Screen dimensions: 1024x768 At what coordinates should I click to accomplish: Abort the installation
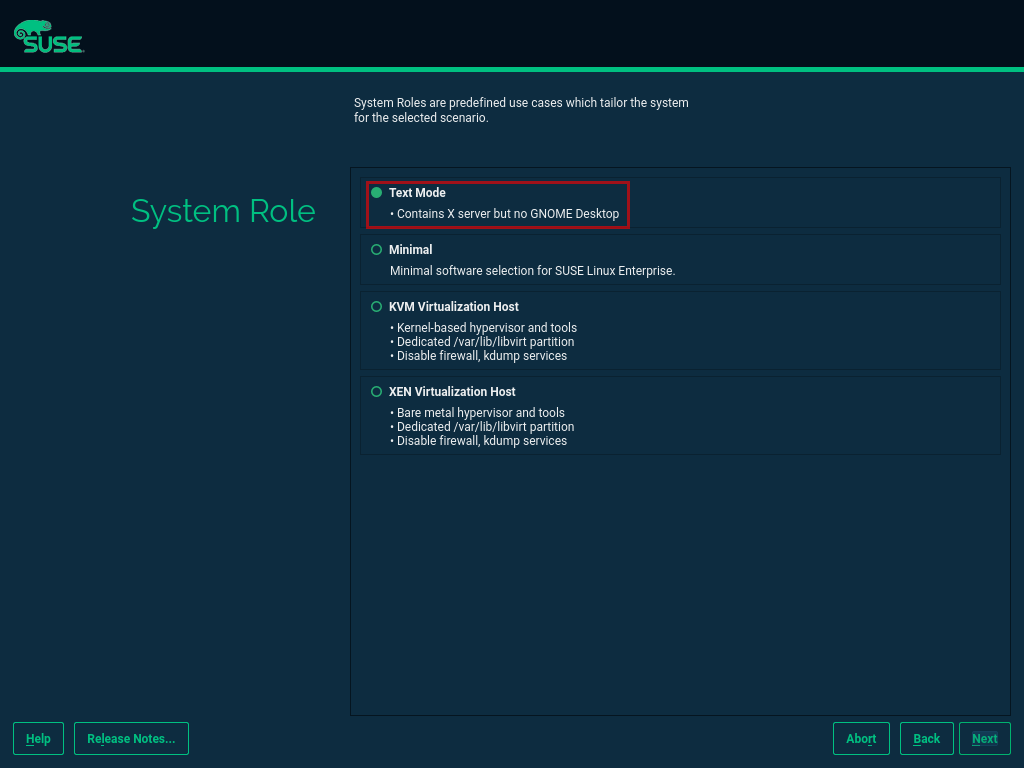861,738
